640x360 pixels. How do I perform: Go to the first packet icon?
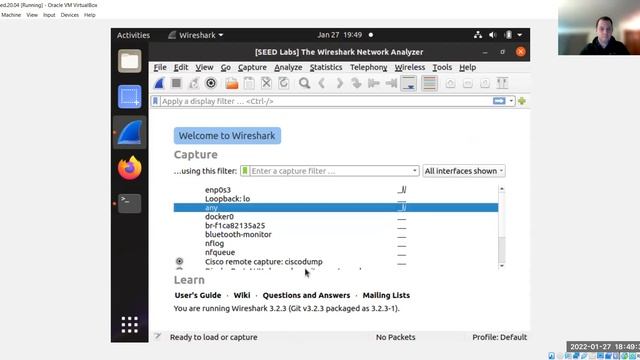coord(373,83)
